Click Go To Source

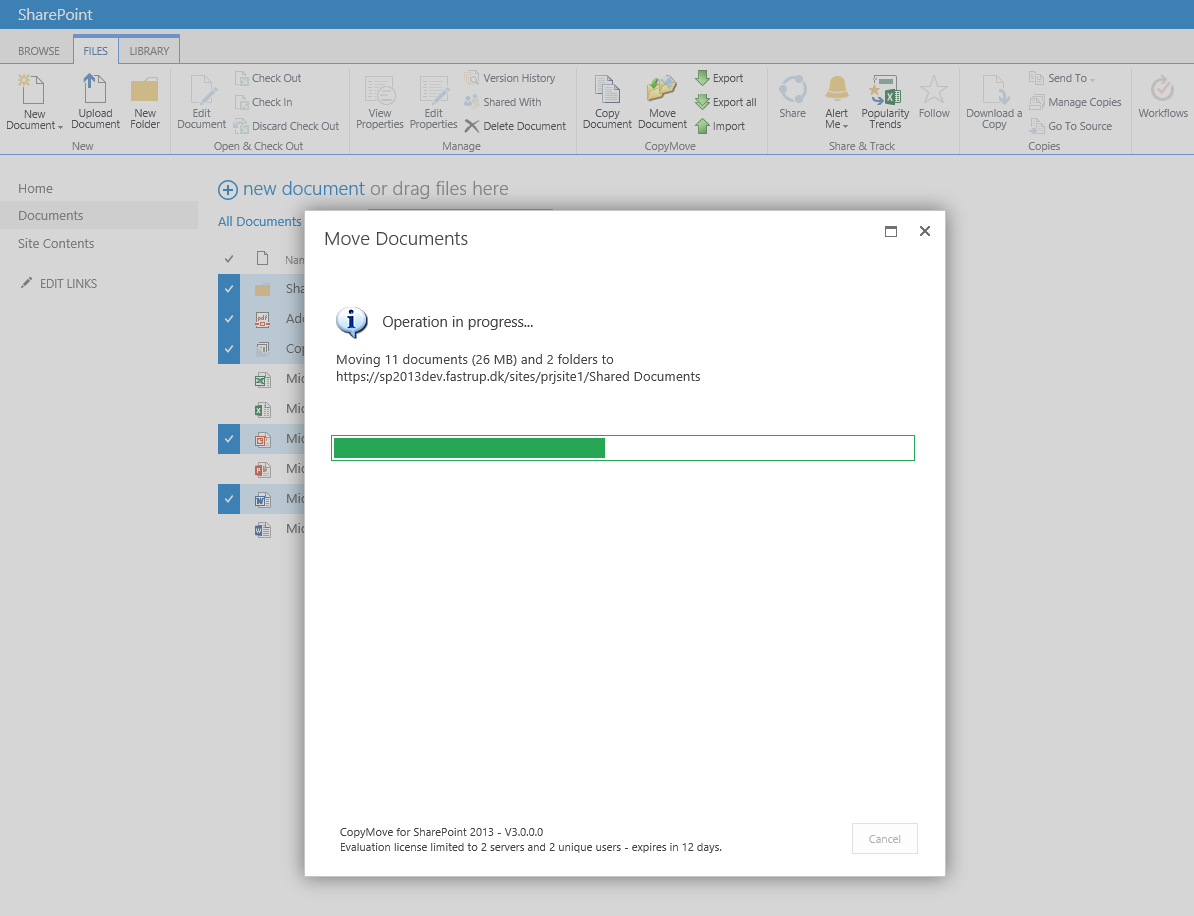[x=1071, y=126]
